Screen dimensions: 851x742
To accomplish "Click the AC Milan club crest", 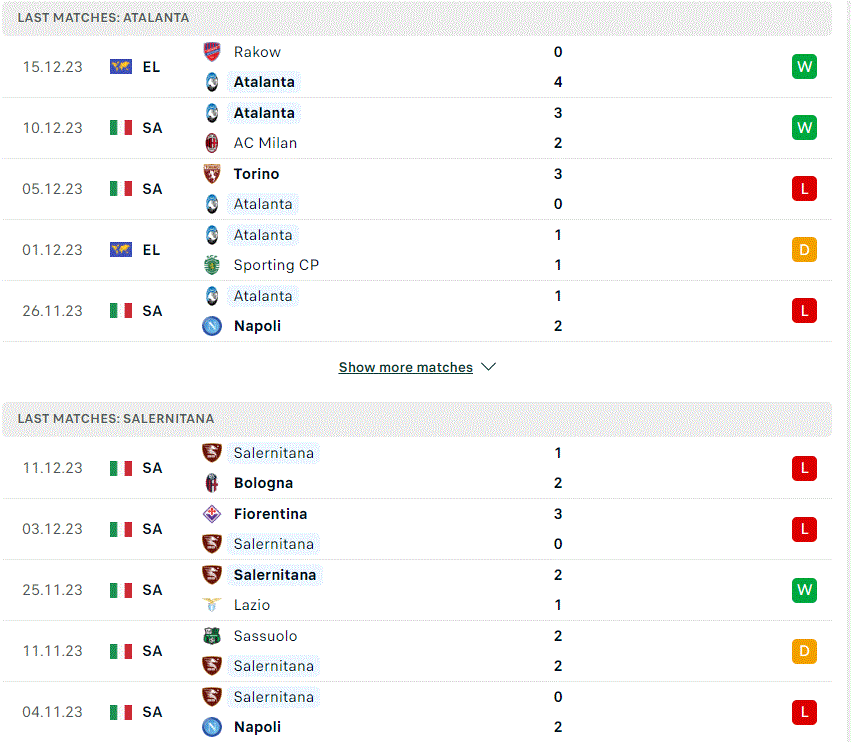I will click(212, 143).
